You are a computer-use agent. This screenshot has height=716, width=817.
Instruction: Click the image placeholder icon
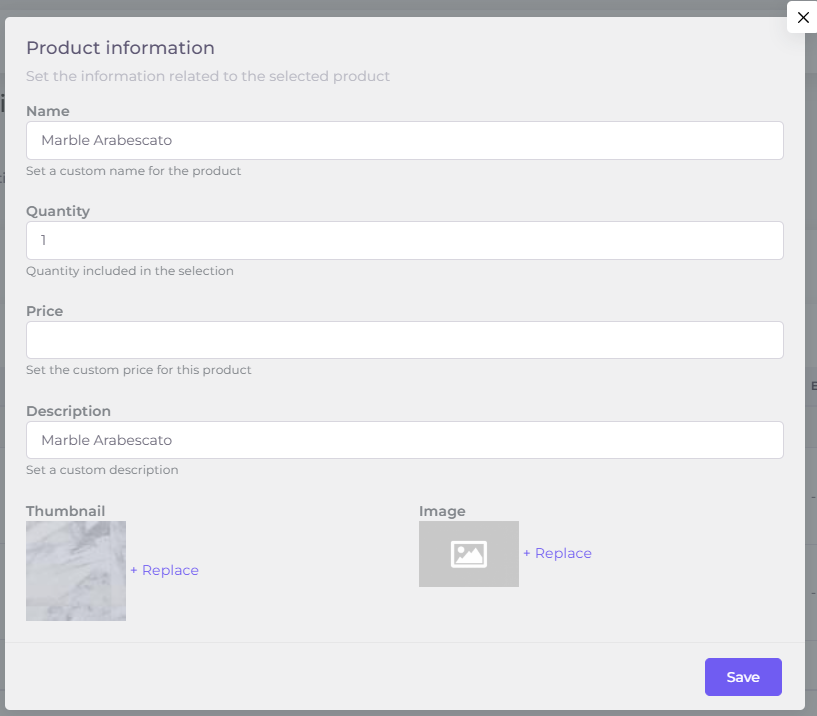(x=468, y=554)
